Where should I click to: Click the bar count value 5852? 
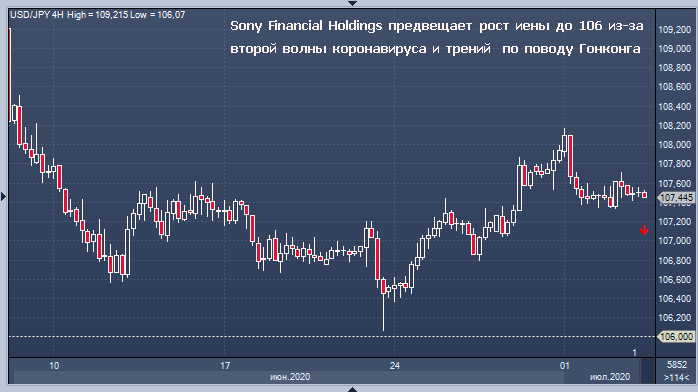pyautogui.click(x=676, y=365)
